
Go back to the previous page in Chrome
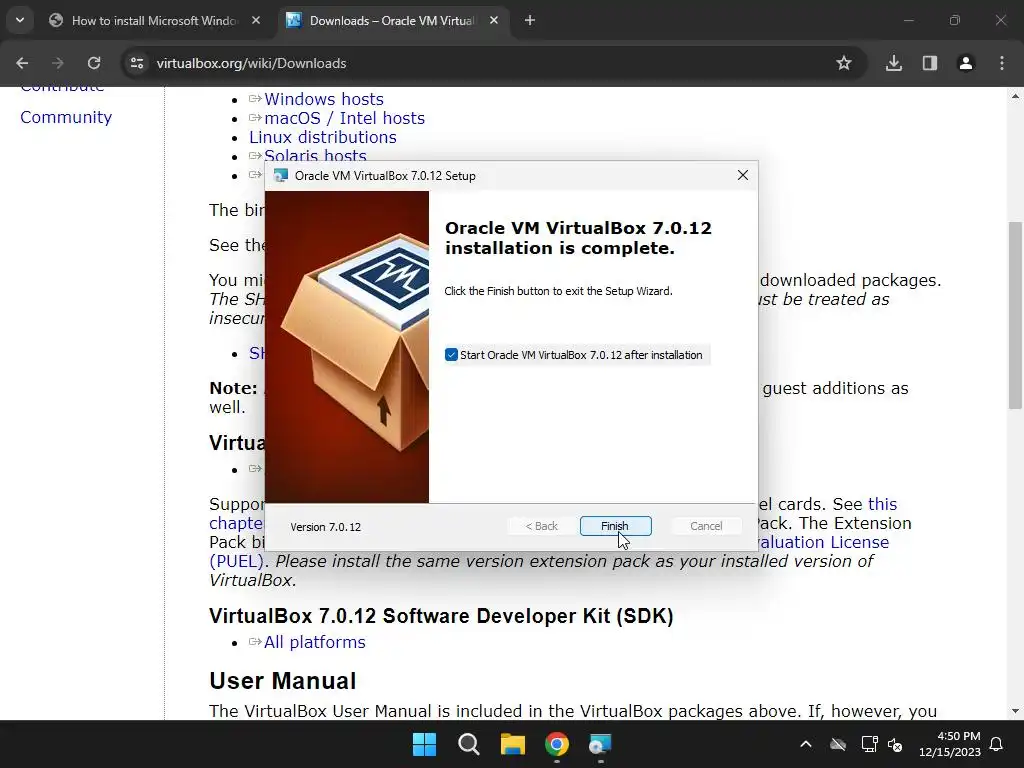pos(22,63)
